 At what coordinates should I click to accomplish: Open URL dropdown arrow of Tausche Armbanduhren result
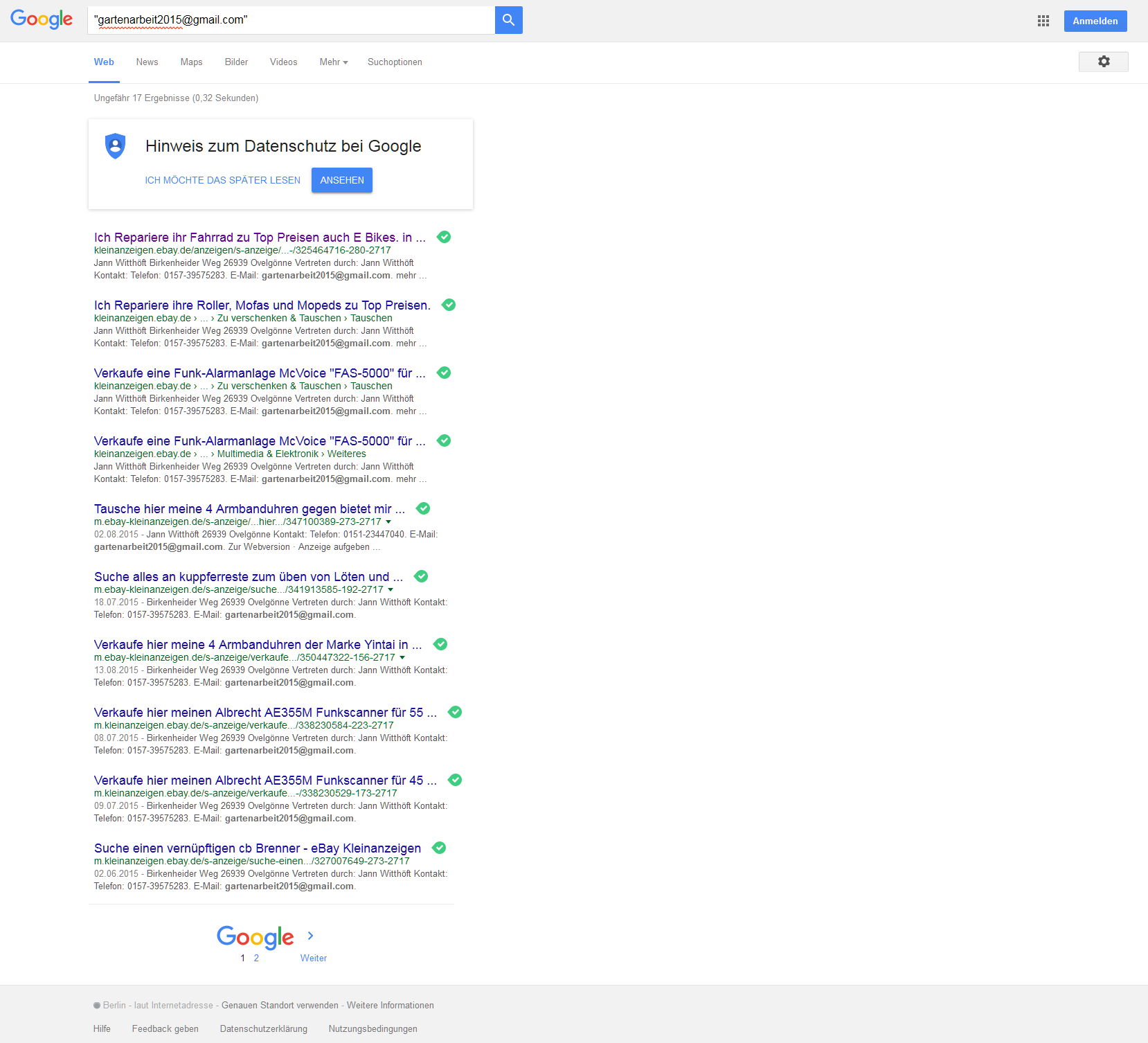(x=388, y=521)
